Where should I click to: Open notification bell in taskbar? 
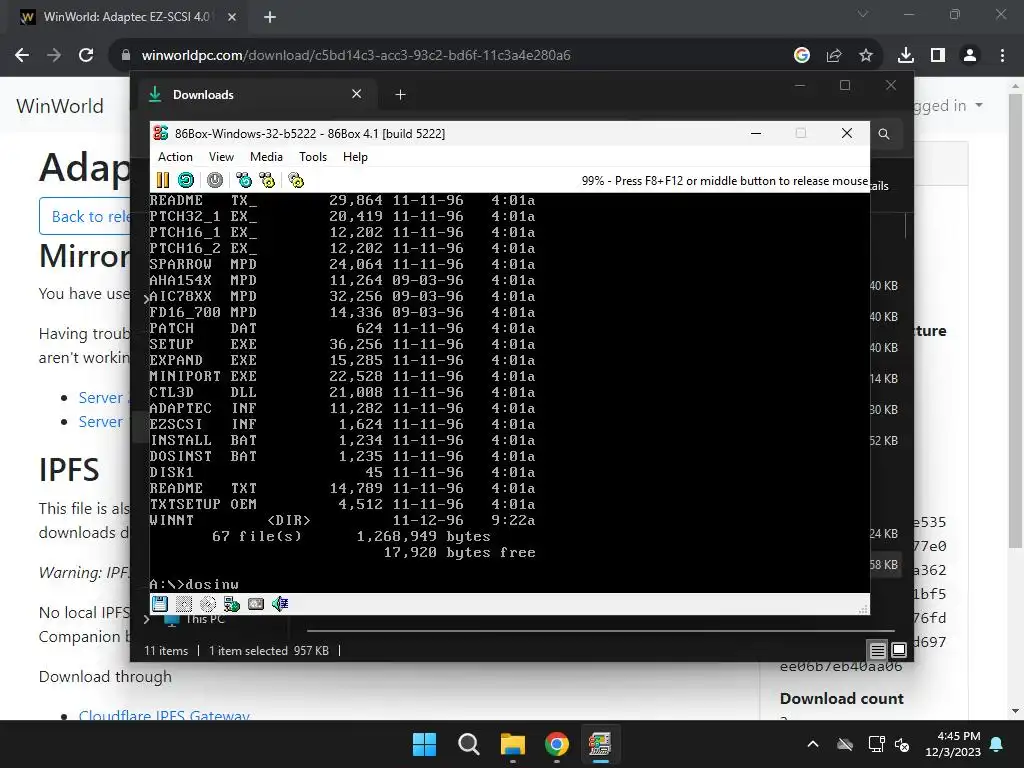pyautogui.click(x=997, y=744)
